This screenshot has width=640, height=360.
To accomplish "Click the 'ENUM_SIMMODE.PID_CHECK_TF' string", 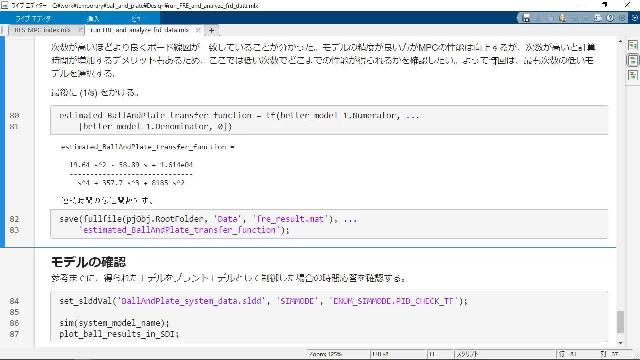I will point(393,301).
